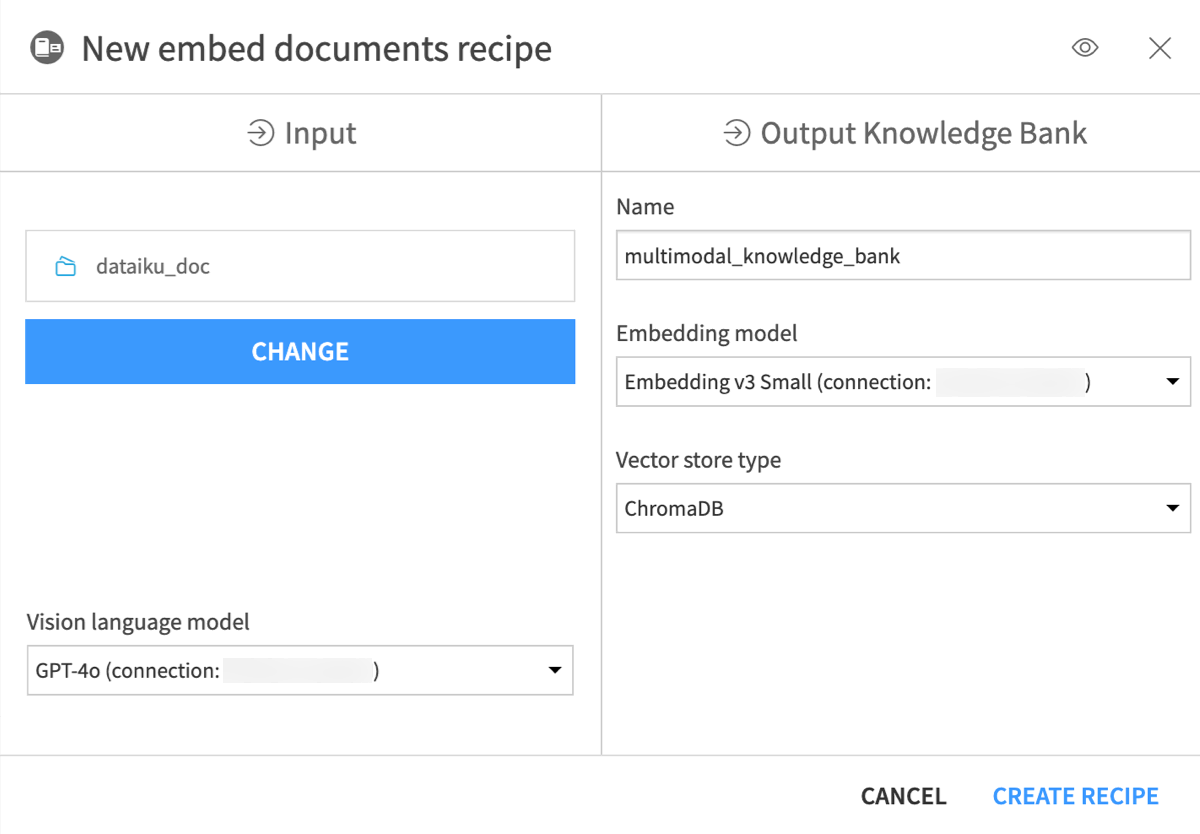
Task: Open the Vision language model dropdown
Action: click(x=300, y=670)
